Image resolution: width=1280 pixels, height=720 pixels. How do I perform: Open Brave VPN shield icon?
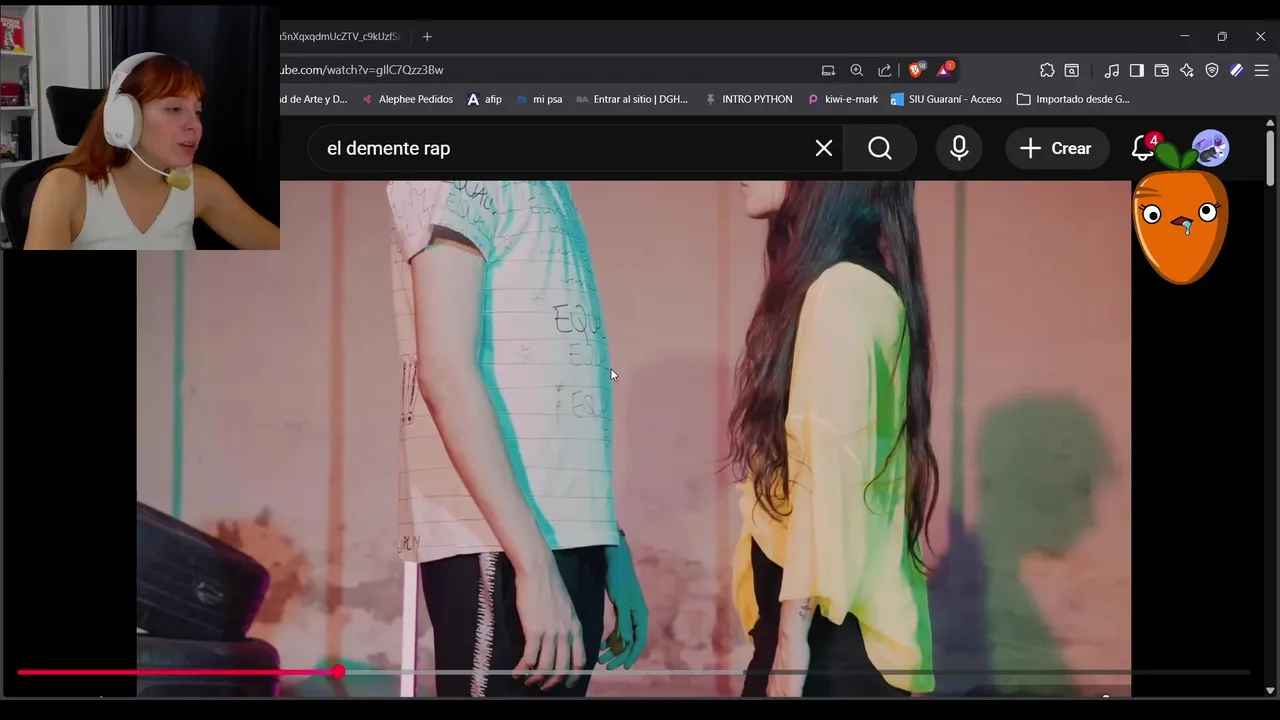click(1212, 70)
